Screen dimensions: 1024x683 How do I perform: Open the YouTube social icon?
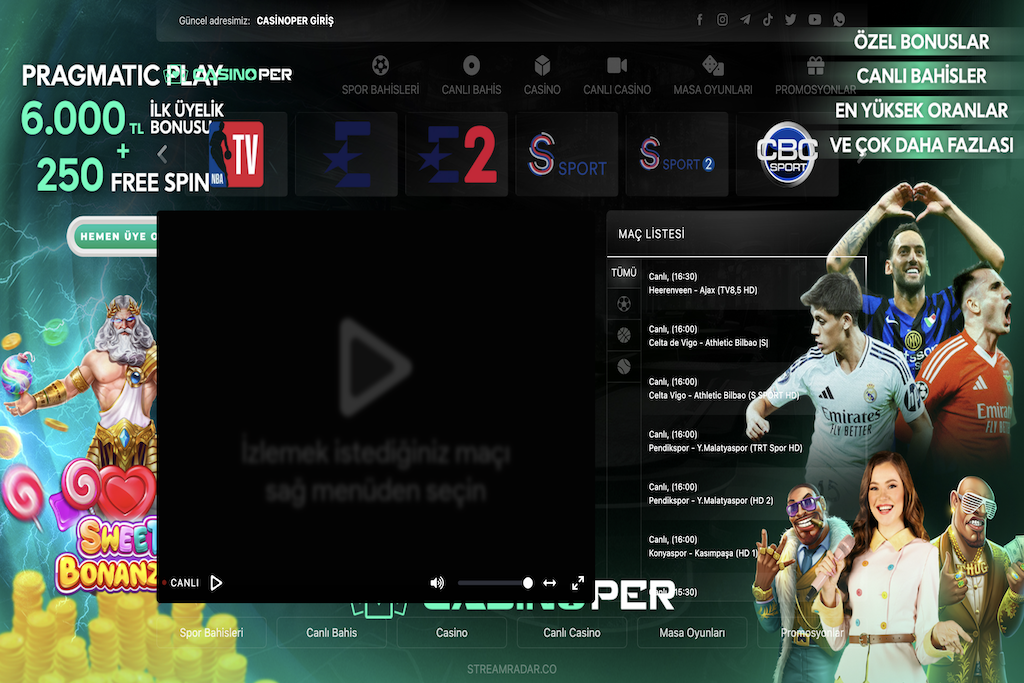(x=814, y=20)
